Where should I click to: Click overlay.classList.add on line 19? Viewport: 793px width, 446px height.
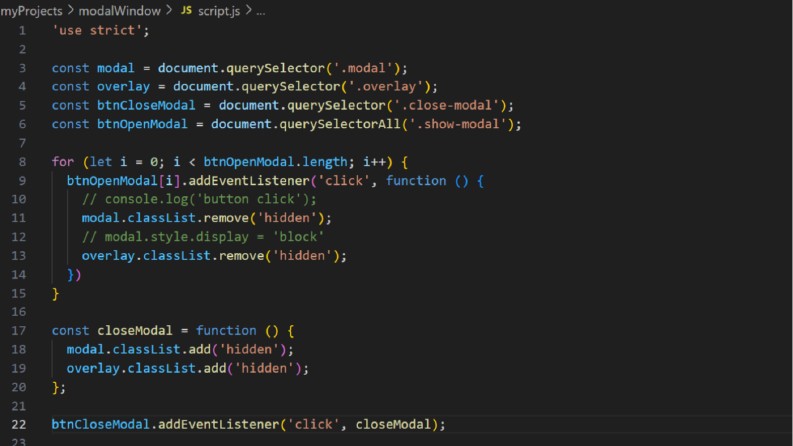click(147, 369)
